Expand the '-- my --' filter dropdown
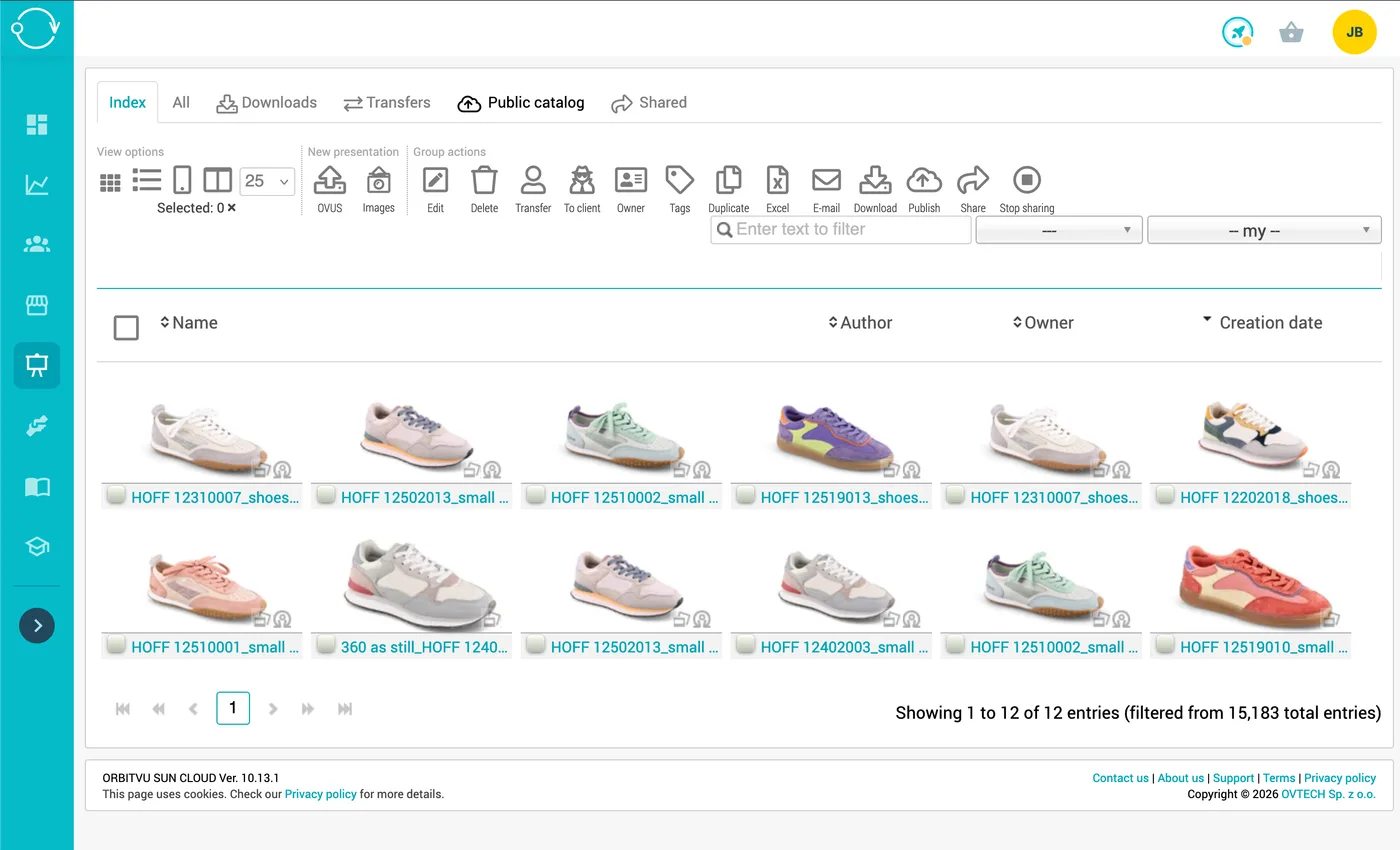 point(1264,230)
